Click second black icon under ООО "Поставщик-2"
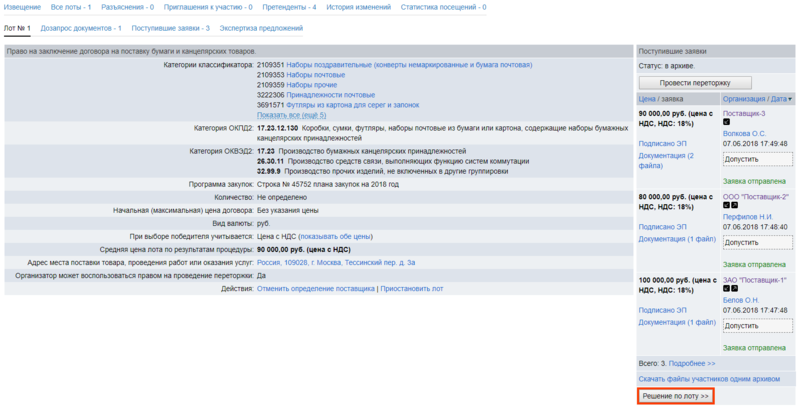This screenshot has width=800, height=410. [x=735, y=206]
